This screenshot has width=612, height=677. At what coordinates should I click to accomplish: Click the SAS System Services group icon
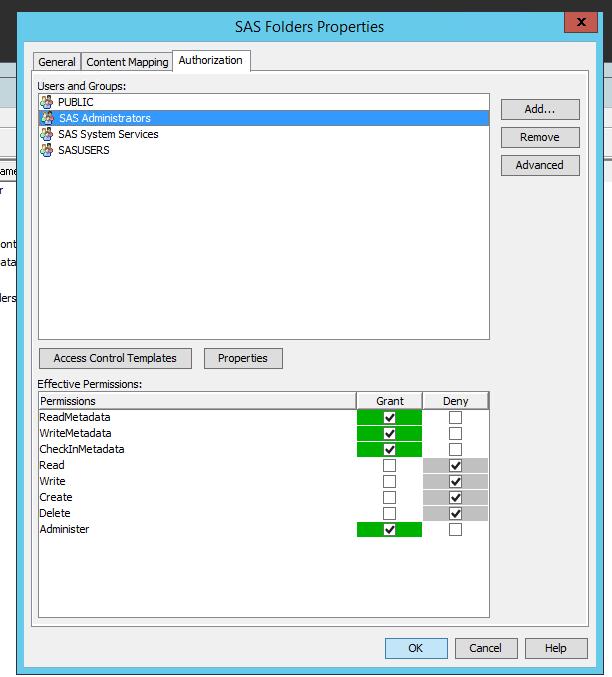47,134
